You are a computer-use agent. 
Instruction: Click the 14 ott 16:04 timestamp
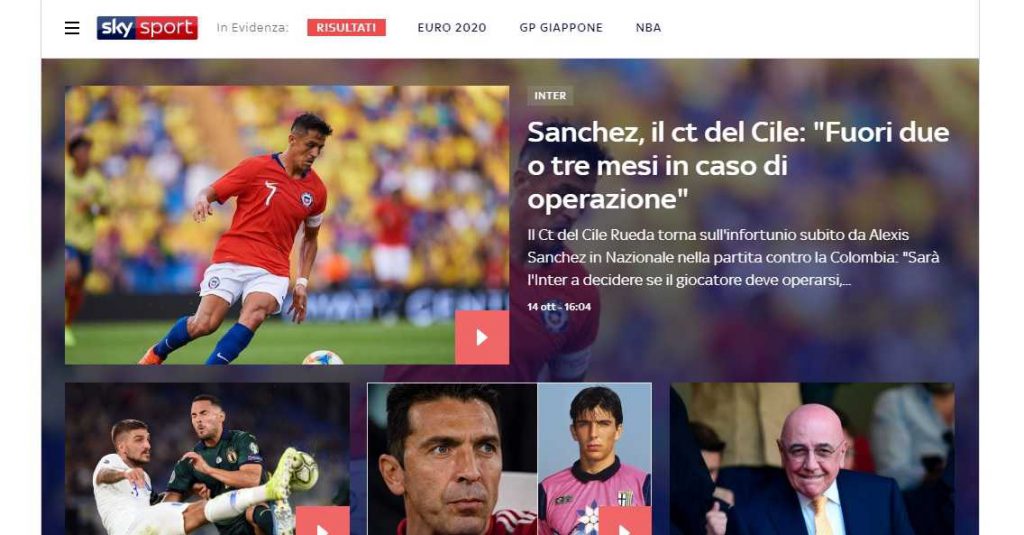click(559, 306)
